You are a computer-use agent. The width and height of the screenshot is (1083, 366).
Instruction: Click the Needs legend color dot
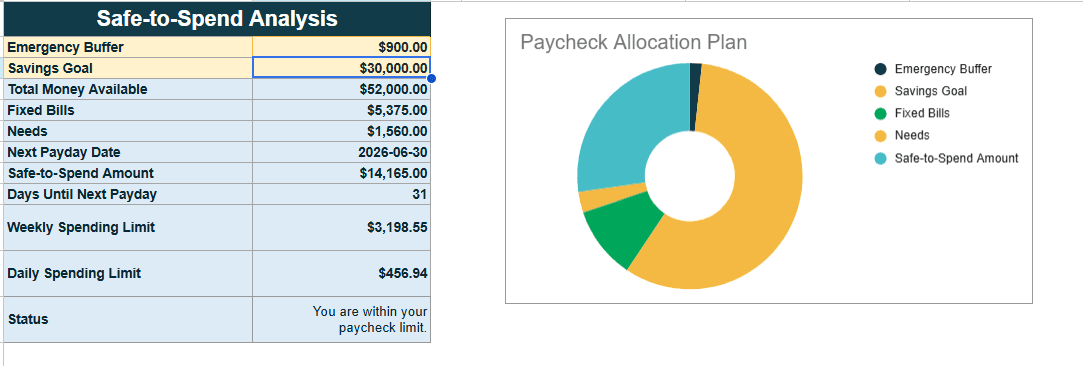tap(880, 135)
